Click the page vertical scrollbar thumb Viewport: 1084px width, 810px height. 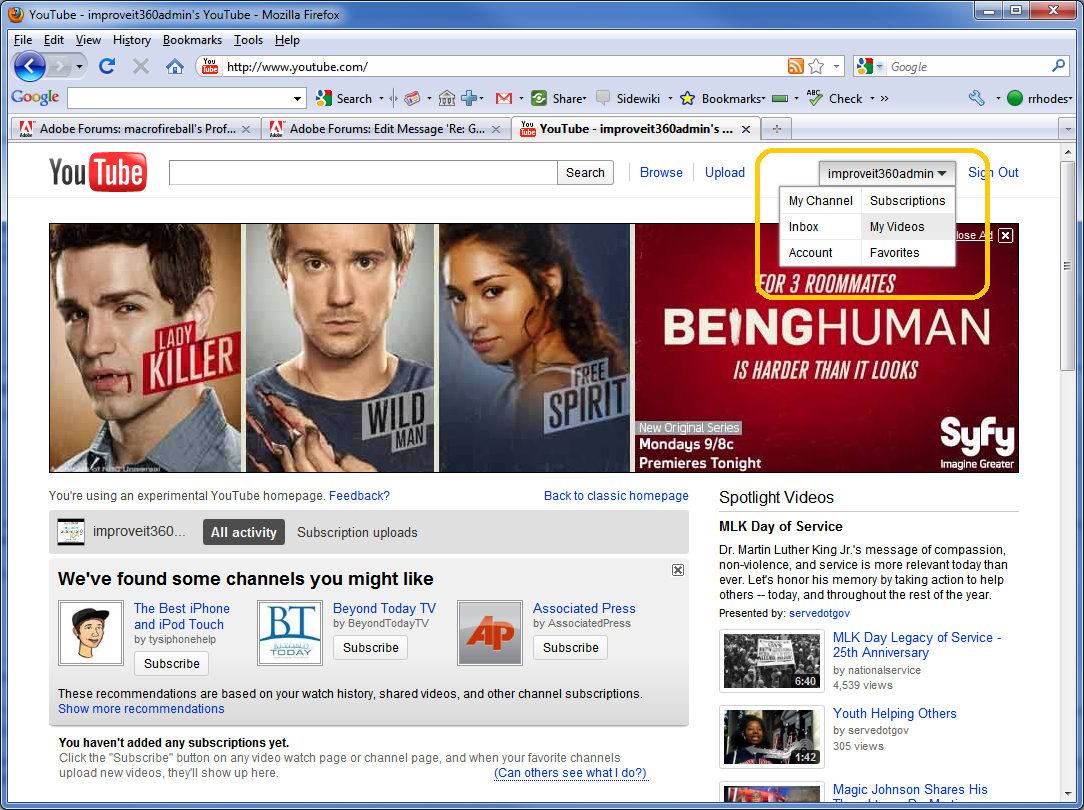(x=1067, y=266)
